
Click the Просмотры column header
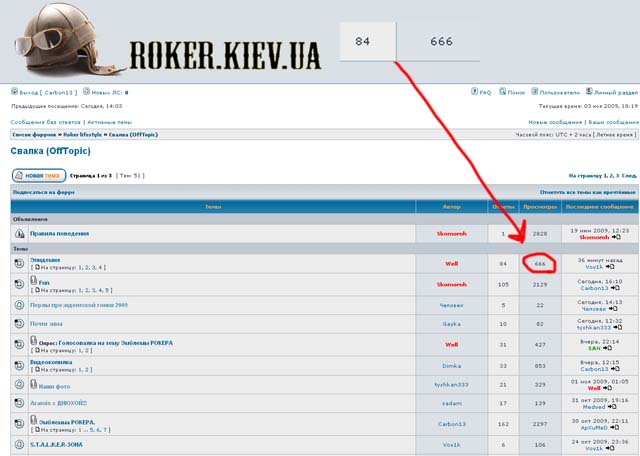(x=540, y=207)
